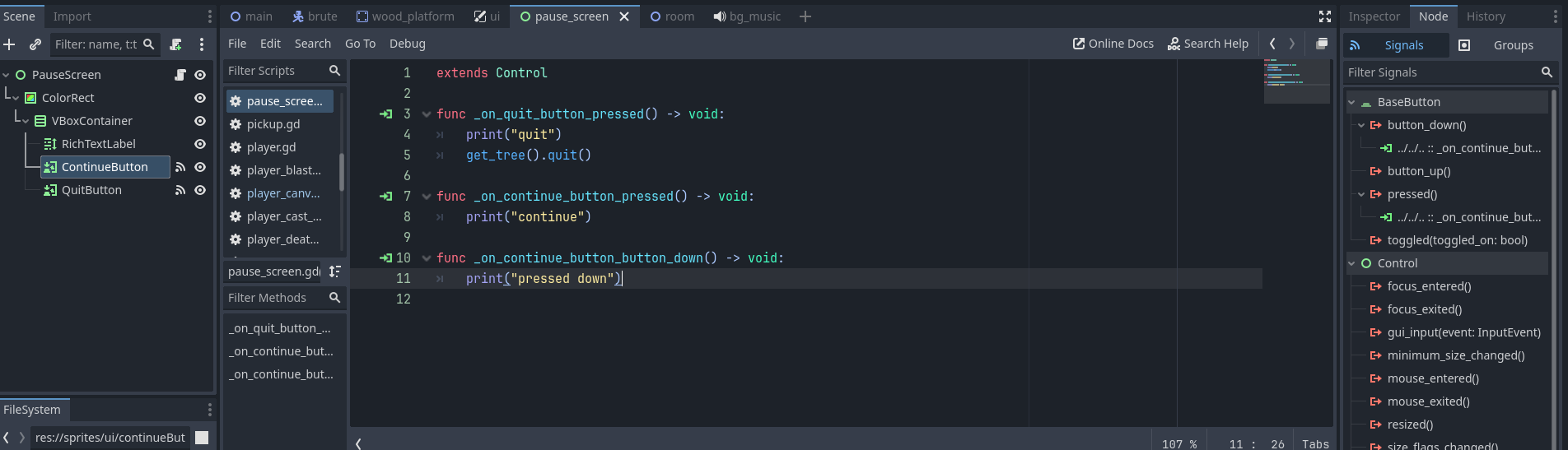
Task: Close the pause_screen scene tab
Action: [x=624, y=16]
